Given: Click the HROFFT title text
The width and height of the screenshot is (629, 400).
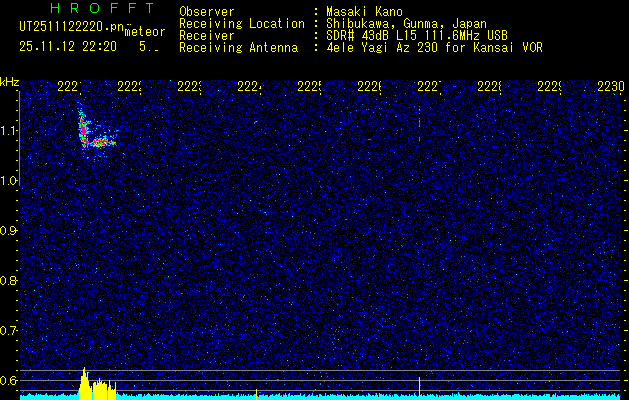Looking at the screenshot, I should [x=103, y=8].
